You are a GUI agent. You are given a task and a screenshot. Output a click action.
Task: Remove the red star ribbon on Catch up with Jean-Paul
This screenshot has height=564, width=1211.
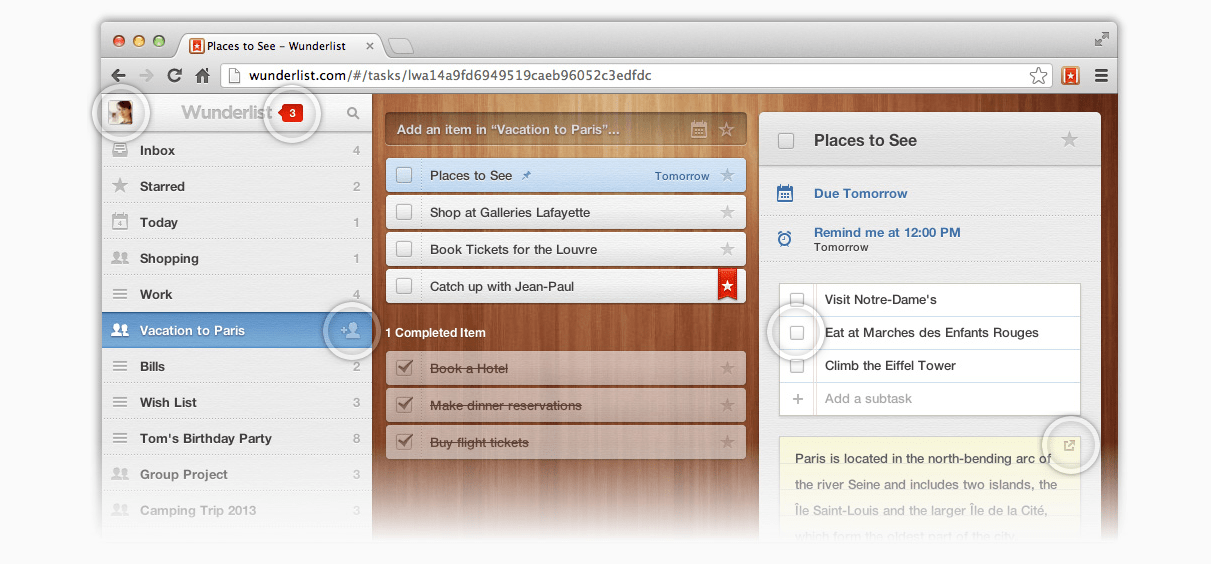click(727, 285)
